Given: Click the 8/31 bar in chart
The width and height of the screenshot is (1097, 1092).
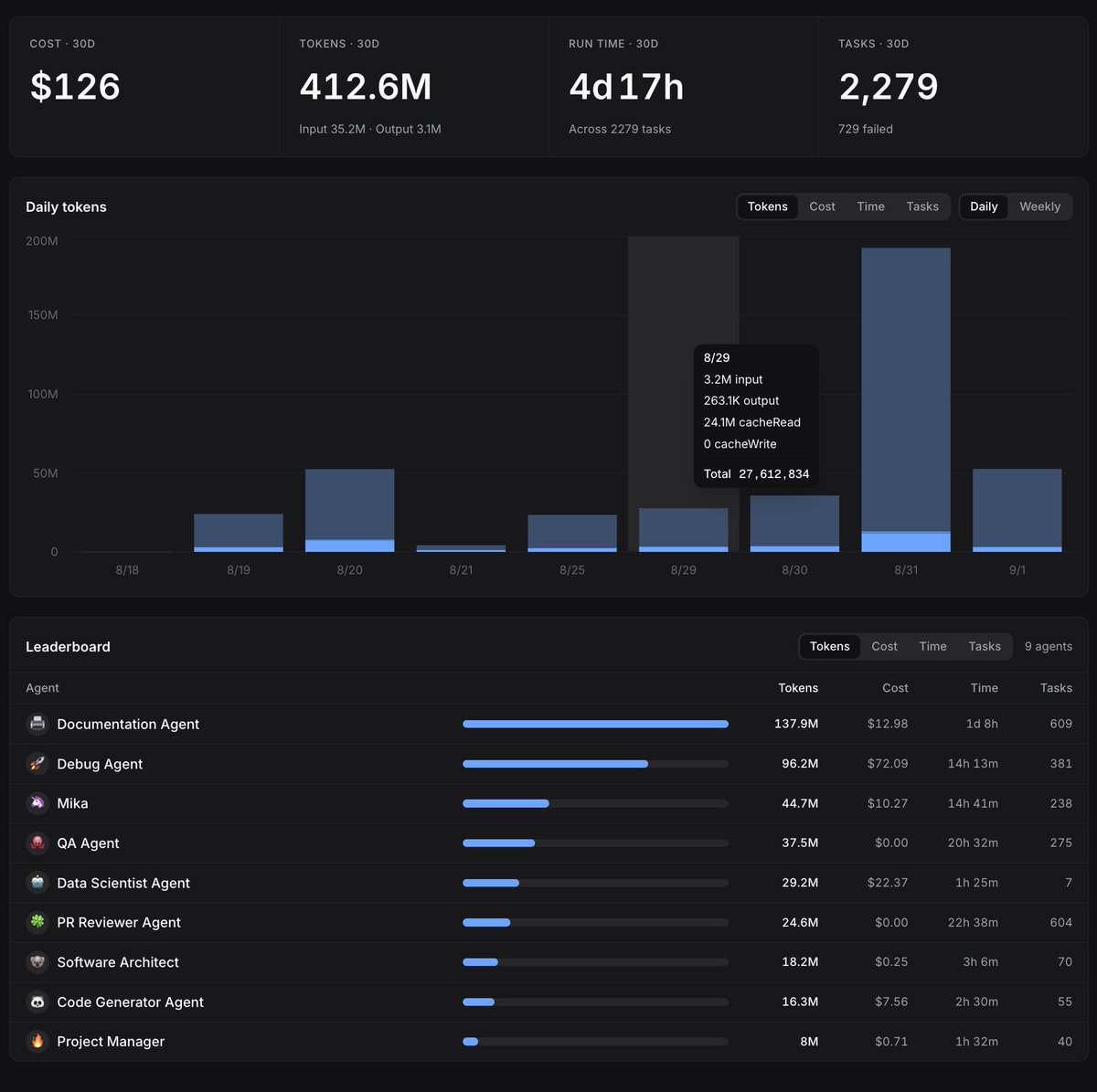Looking at the screenshot, I should [x=906, y=400].
